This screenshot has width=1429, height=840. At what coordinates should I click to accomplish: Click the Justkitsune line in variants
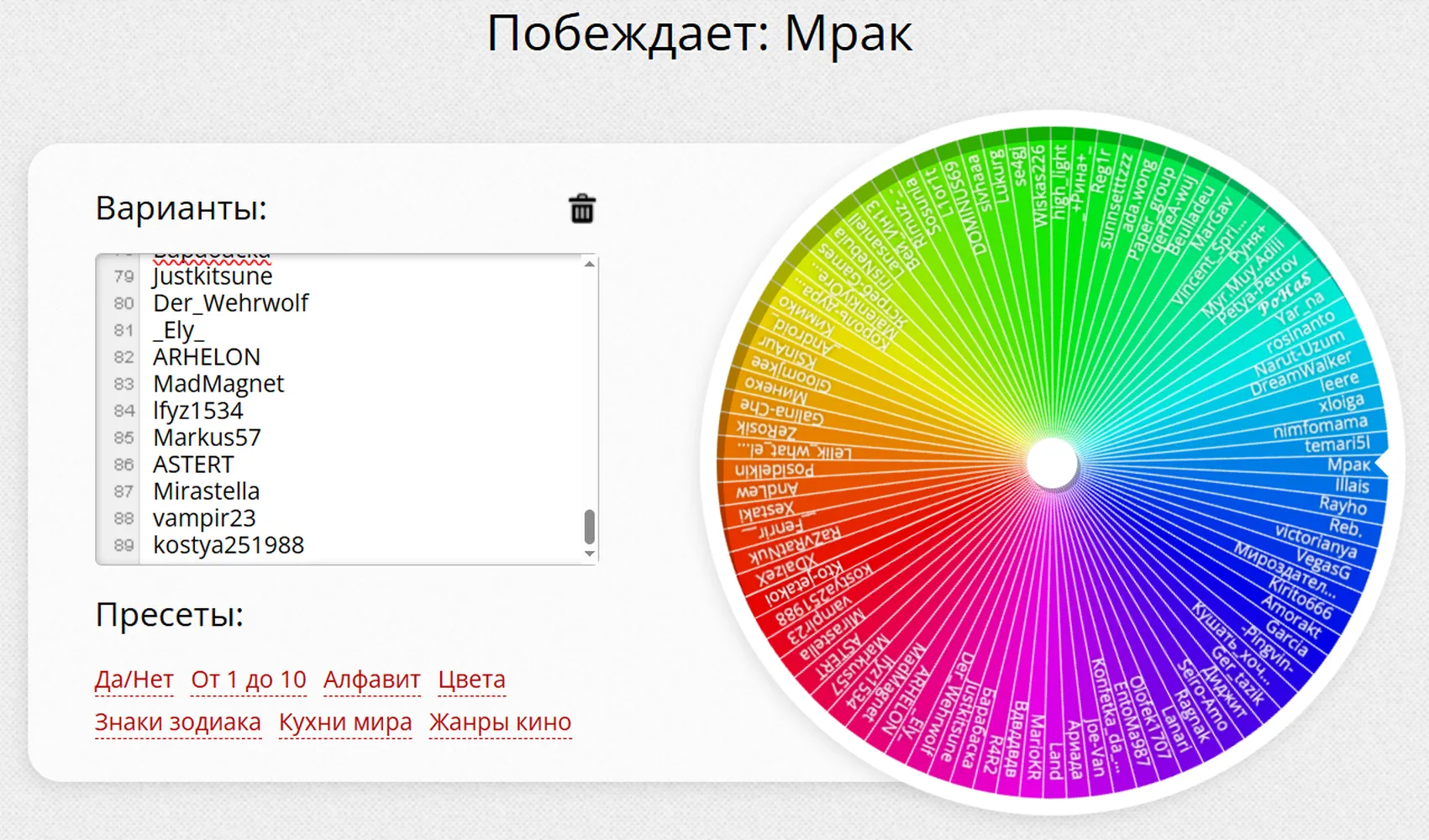pos(213,276)
